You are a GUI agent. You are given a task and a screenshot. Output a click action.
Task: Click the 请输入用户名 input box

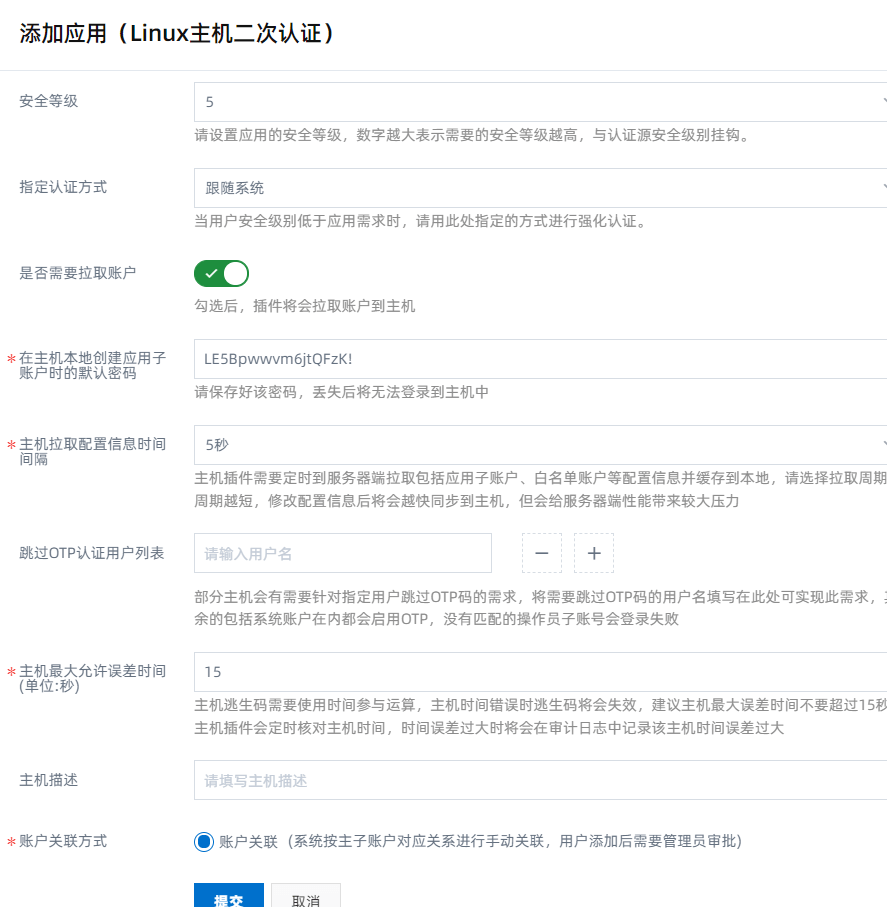(x=343, y=553)
